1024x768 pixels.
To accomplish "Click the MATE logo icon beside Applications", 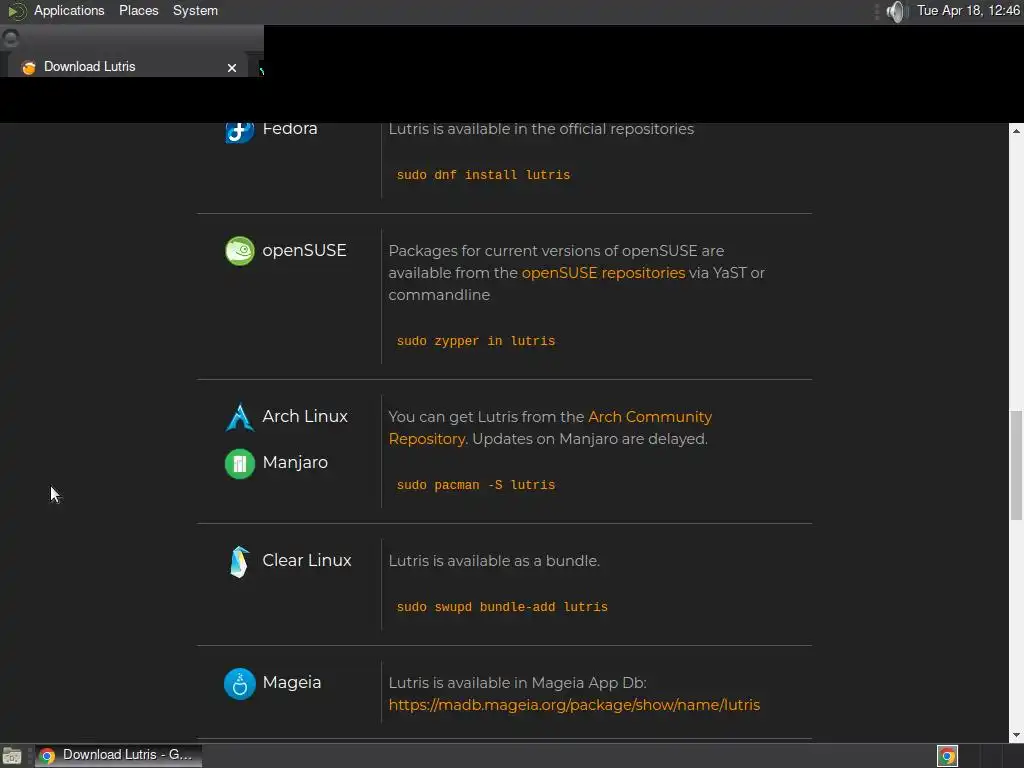I will tap(17, 11).
